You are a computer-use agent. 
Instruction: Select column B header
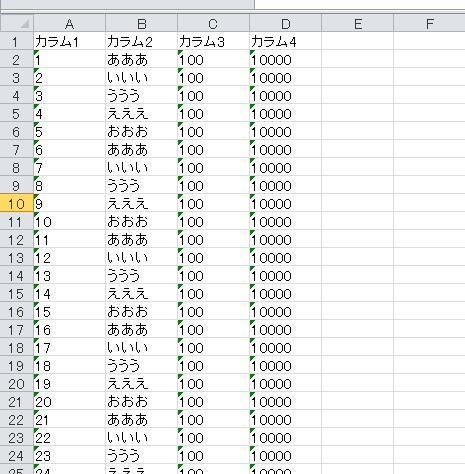pyautogui.click(x=142, y=23)
